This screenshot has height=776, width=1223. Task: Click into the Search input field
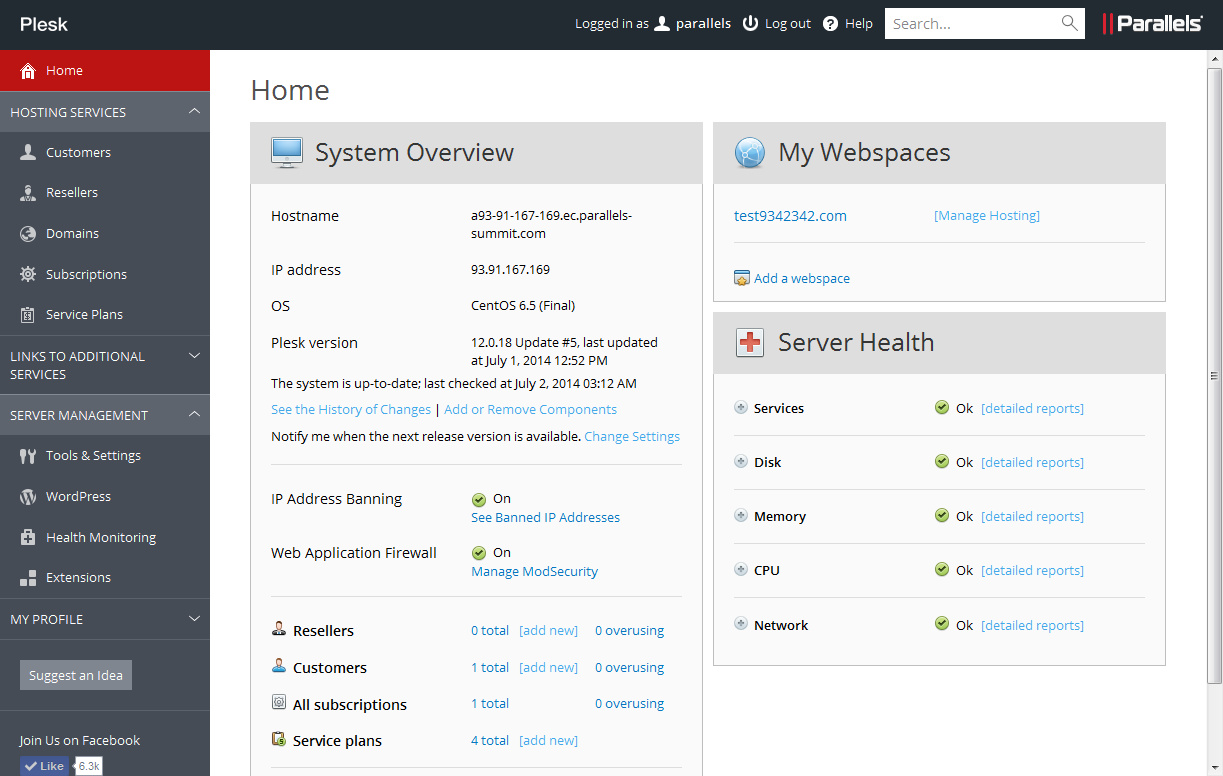pos(970,23)
